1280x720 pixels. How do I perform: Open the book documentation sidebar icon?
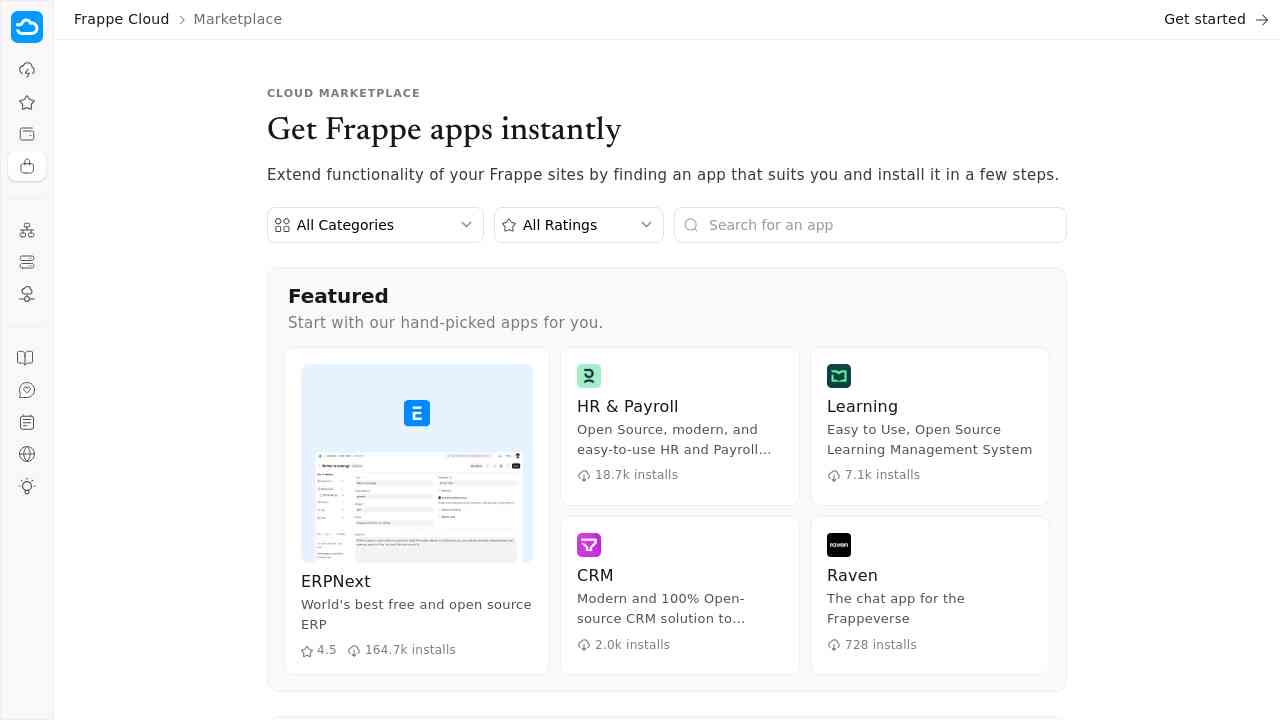click(27, 358)
